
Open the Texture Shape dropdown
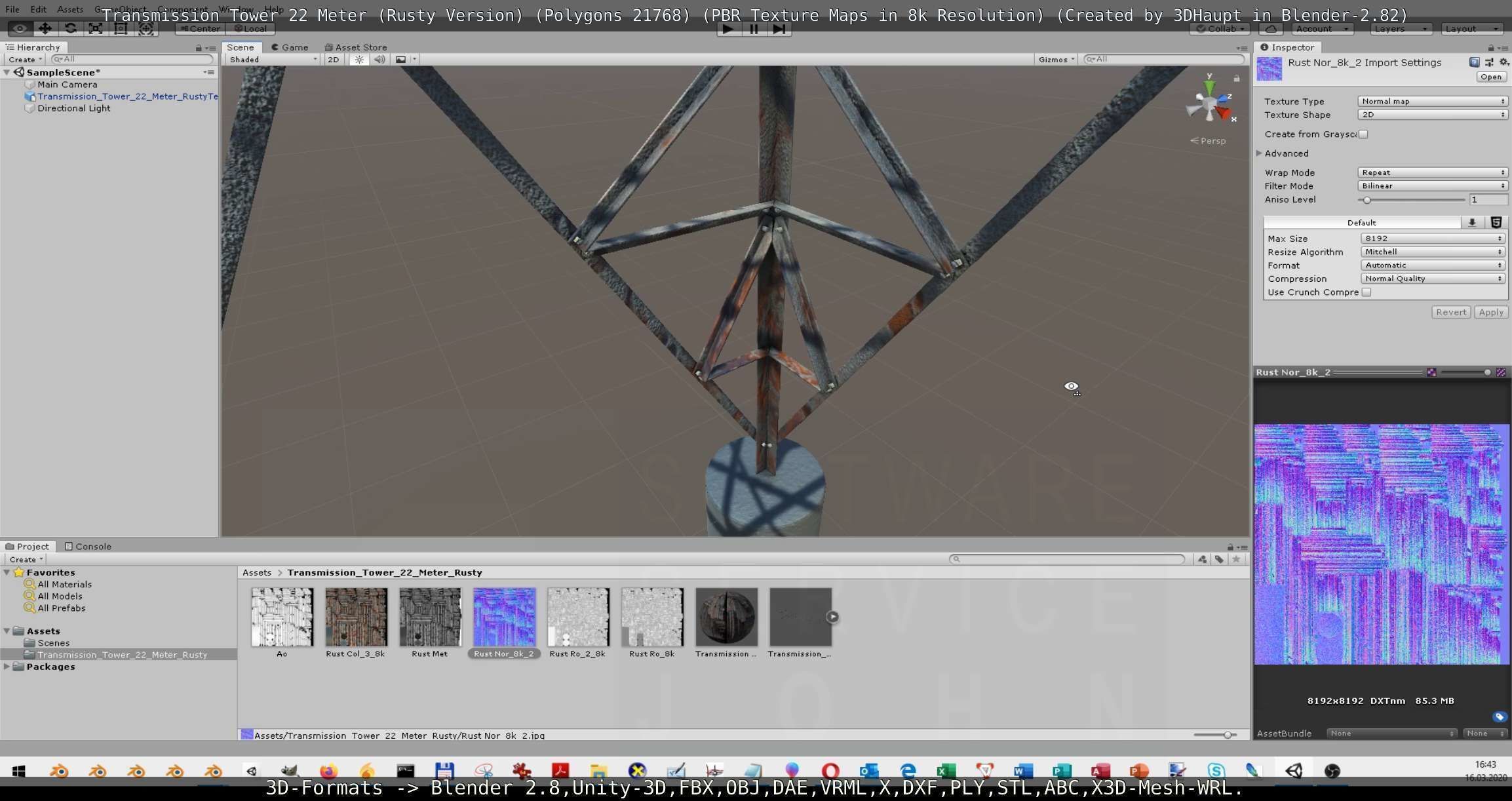click(1433, 114)
